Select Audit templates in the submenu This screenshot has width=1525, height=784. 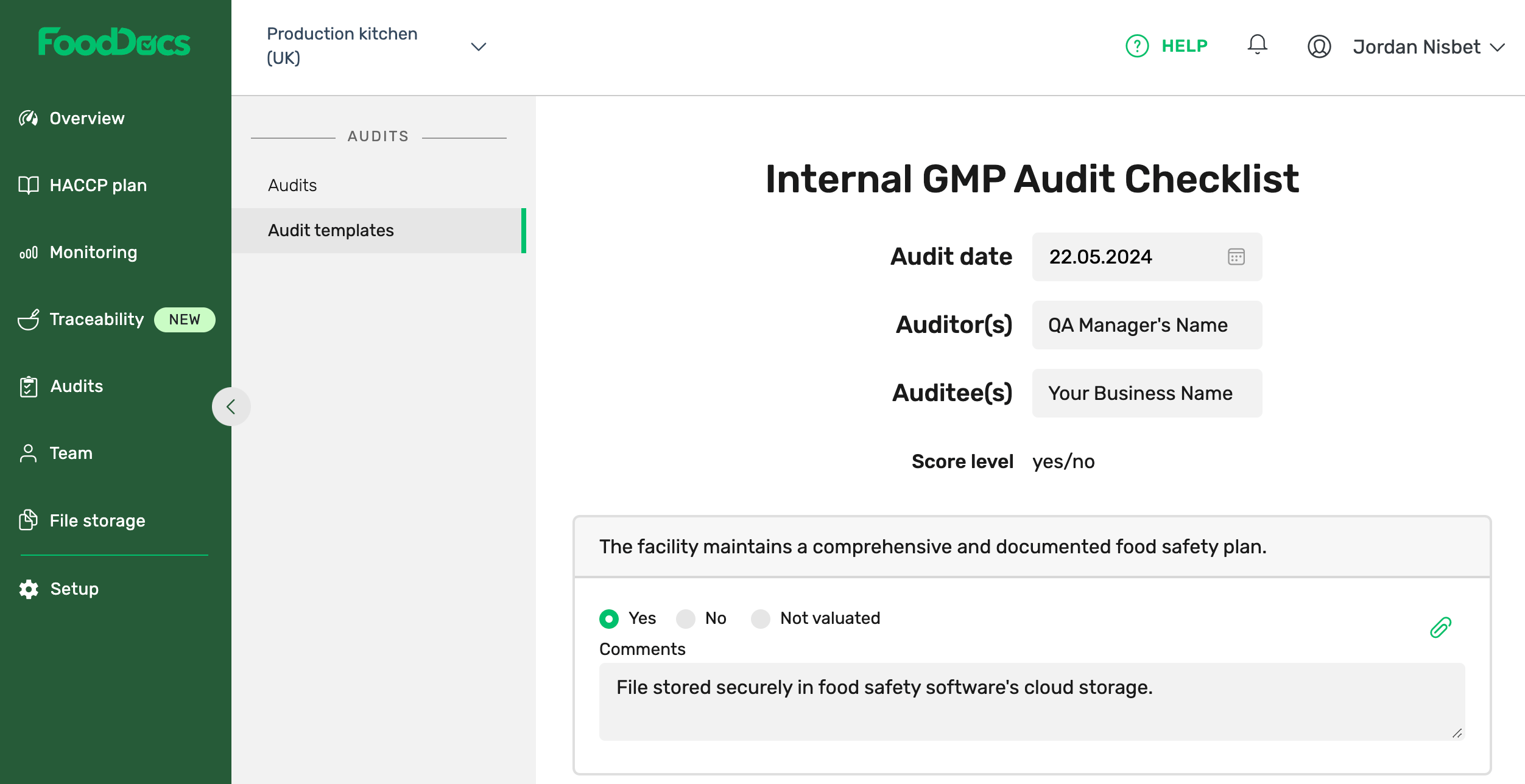[x=331, y=231]
